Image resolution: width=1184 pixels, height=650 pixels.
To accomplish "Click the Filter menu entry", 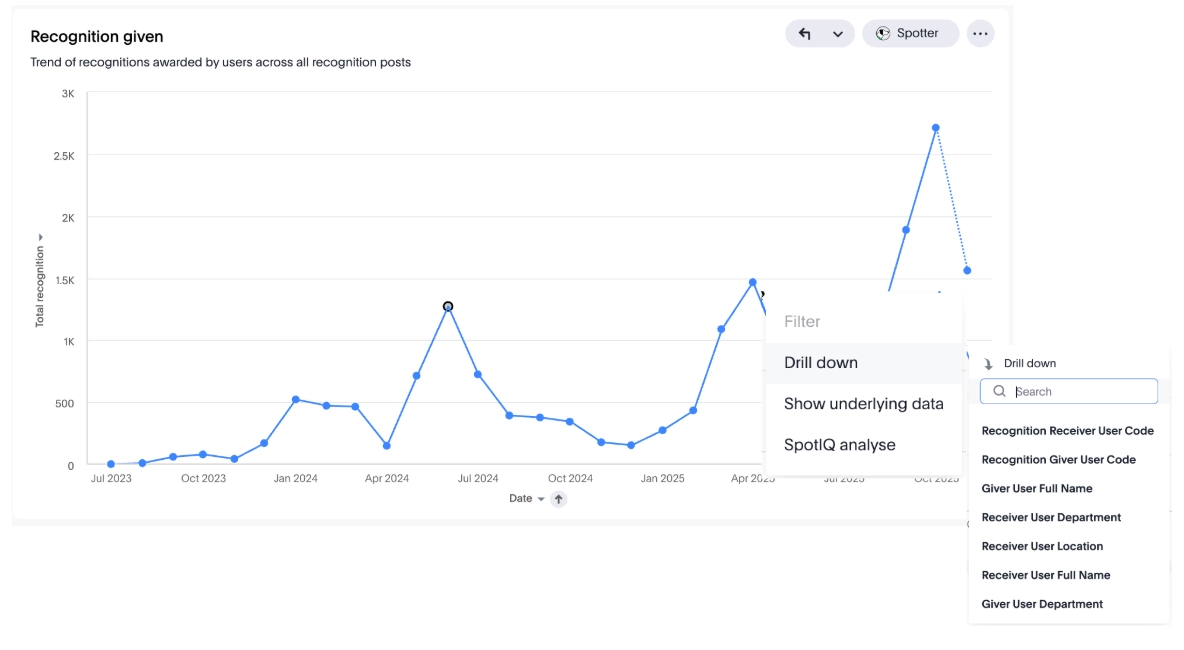I will point(802,321).
